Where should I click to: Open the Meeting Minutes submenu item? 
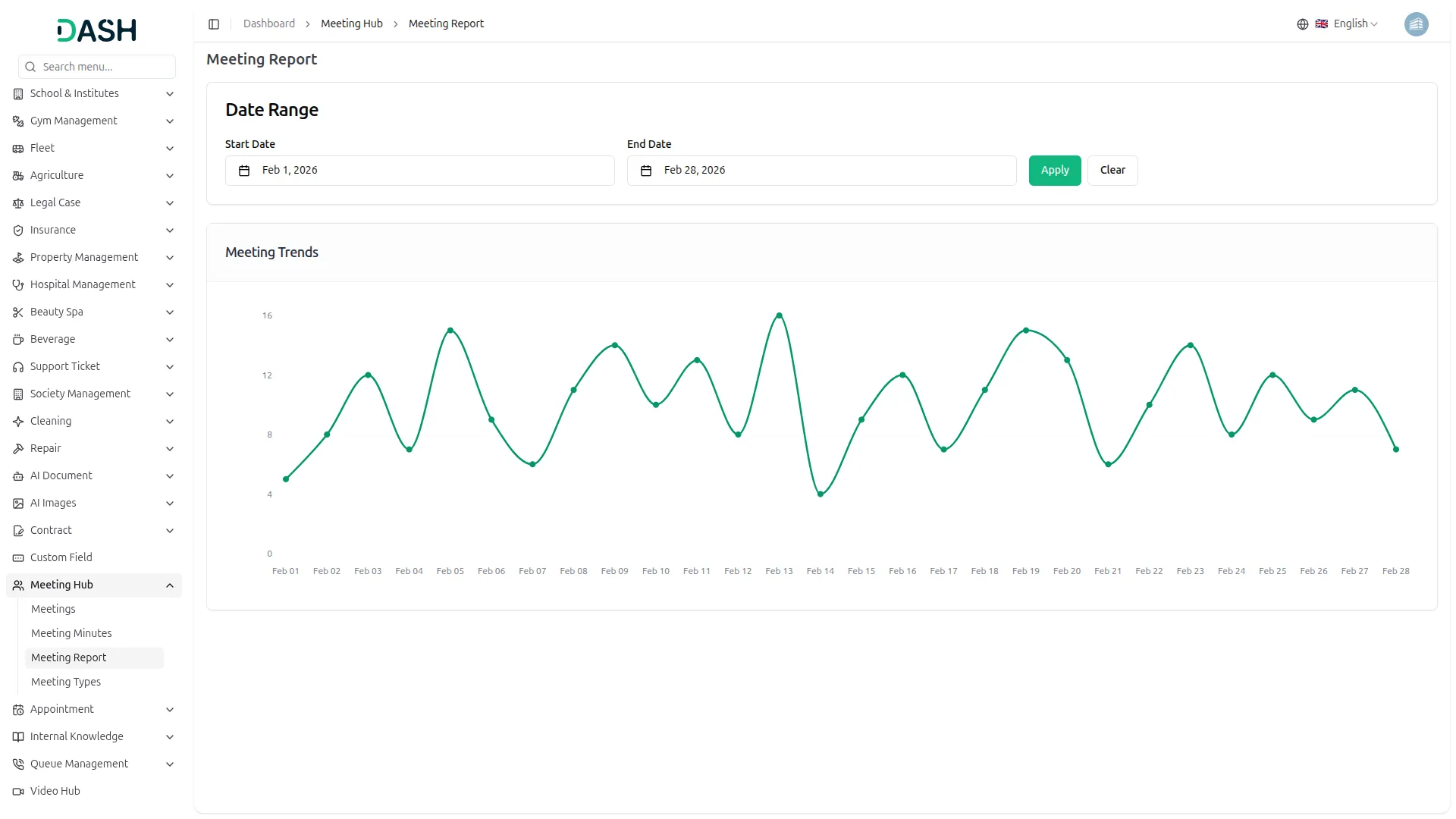pos(71,633)
